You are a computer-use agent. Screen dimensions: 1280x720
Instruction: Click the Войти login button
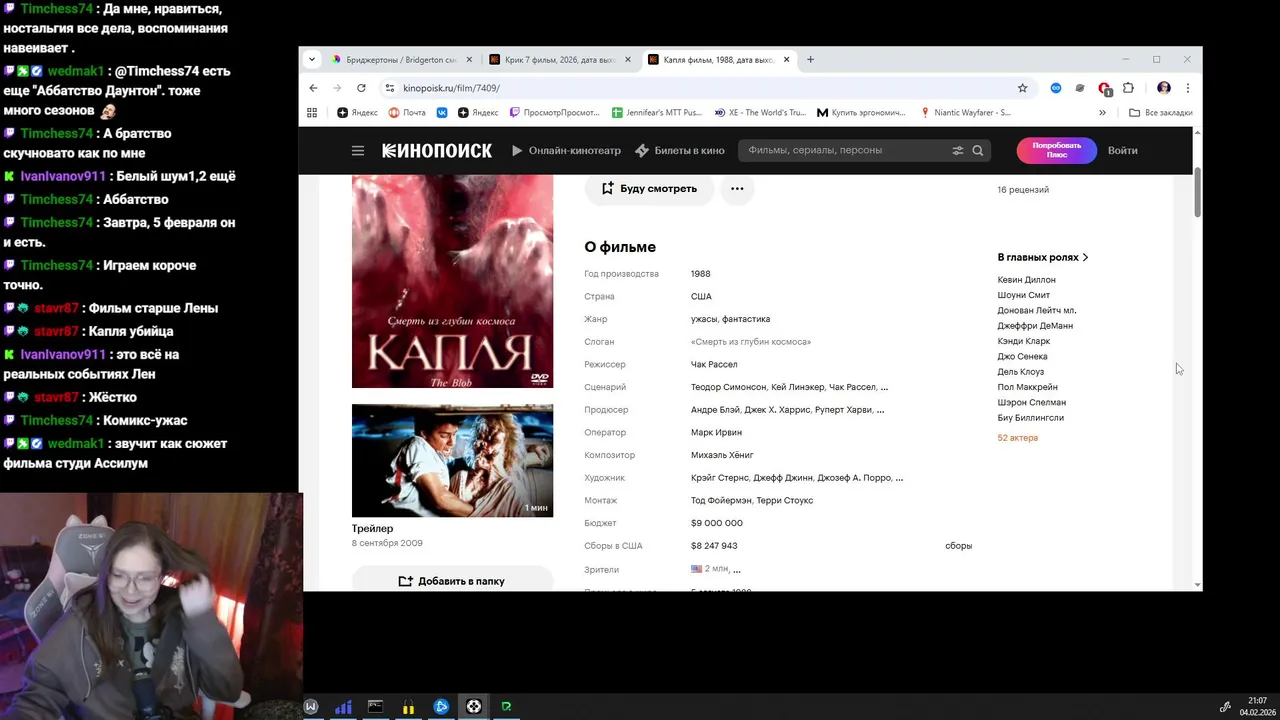coord(1122,150)
